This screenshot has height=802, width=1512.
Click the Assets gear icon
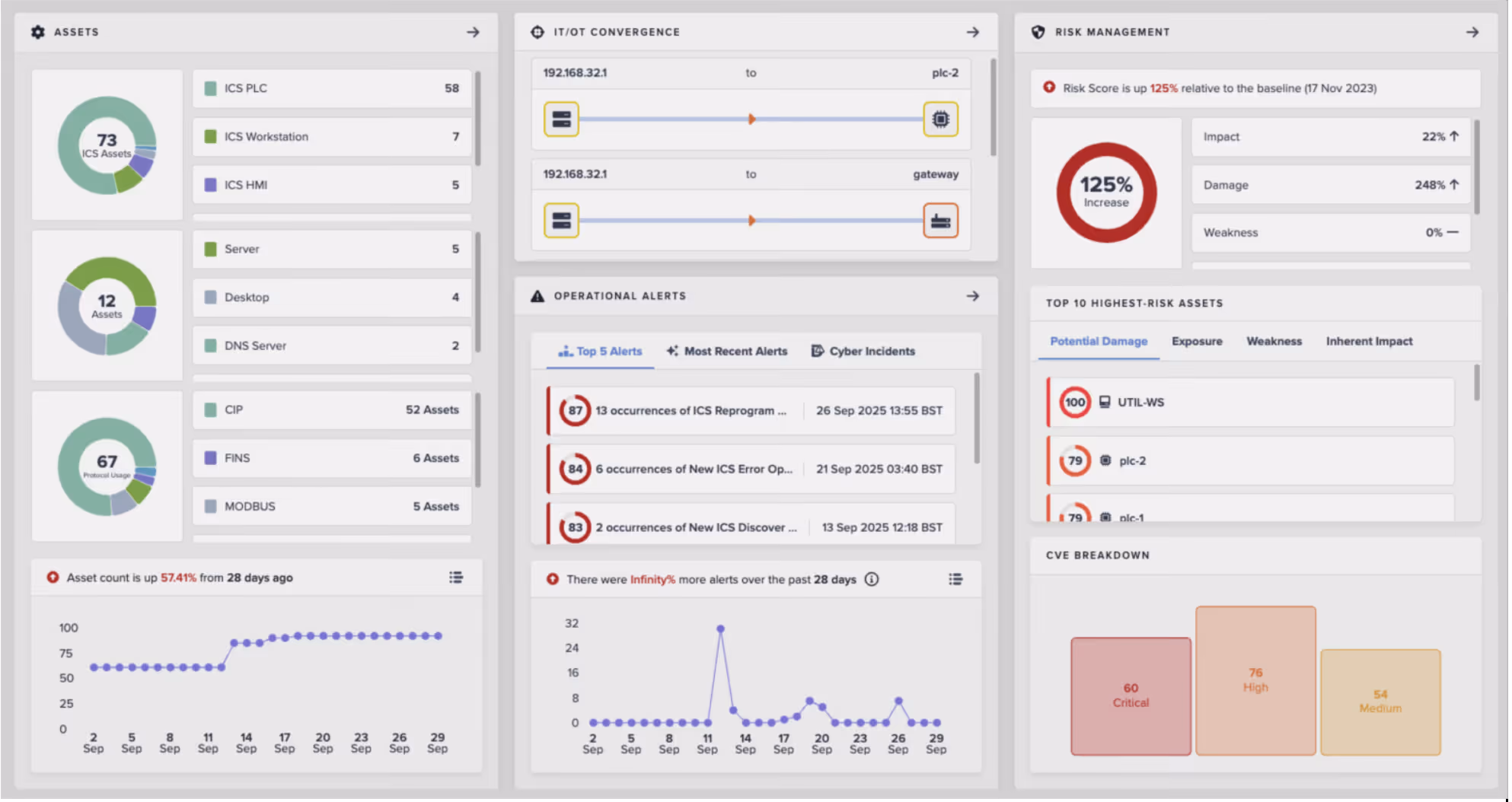[37, 32]
